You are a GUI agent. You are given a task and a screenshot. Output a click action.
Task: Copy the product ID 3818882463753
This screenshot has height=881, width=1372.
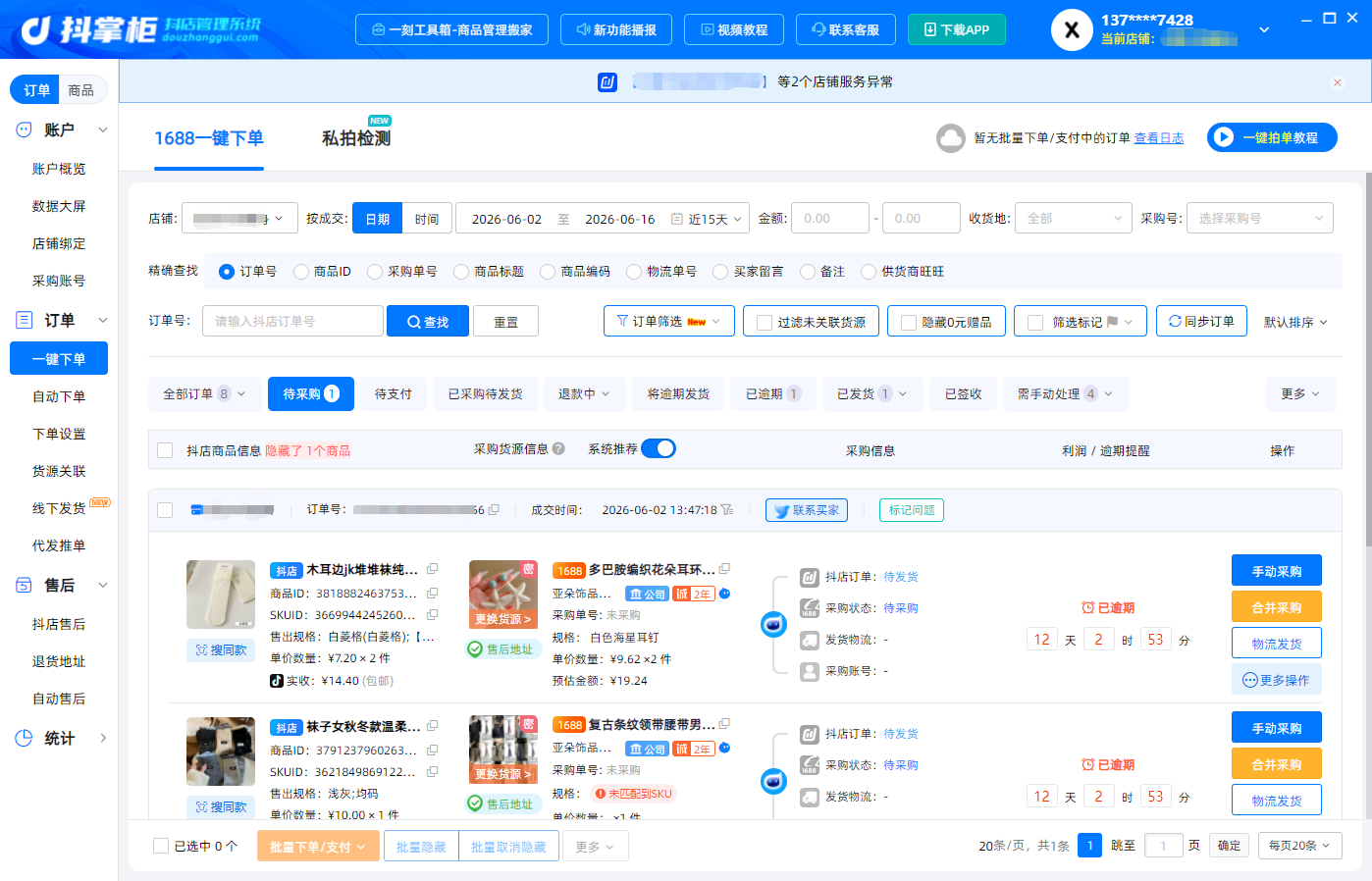432,593
